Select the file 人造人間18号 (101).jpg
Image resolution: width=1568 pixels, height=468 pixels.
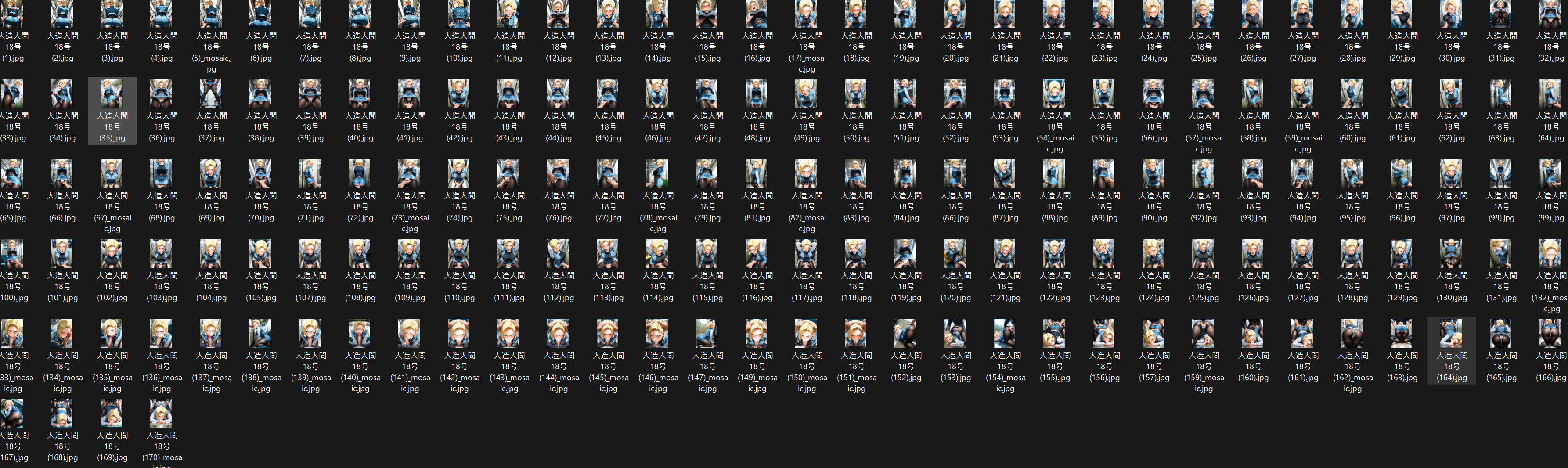62,271
